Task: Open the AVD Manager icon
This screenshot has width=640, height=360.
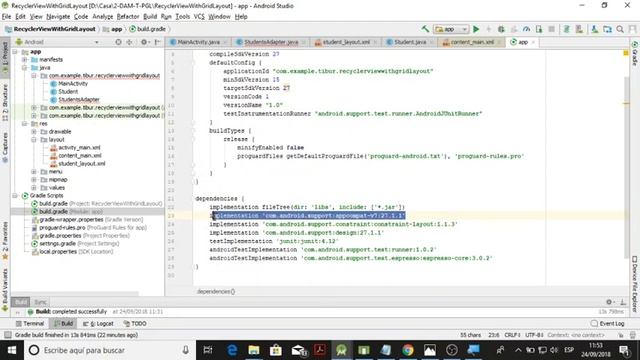Action: click(x=579, y=29)
